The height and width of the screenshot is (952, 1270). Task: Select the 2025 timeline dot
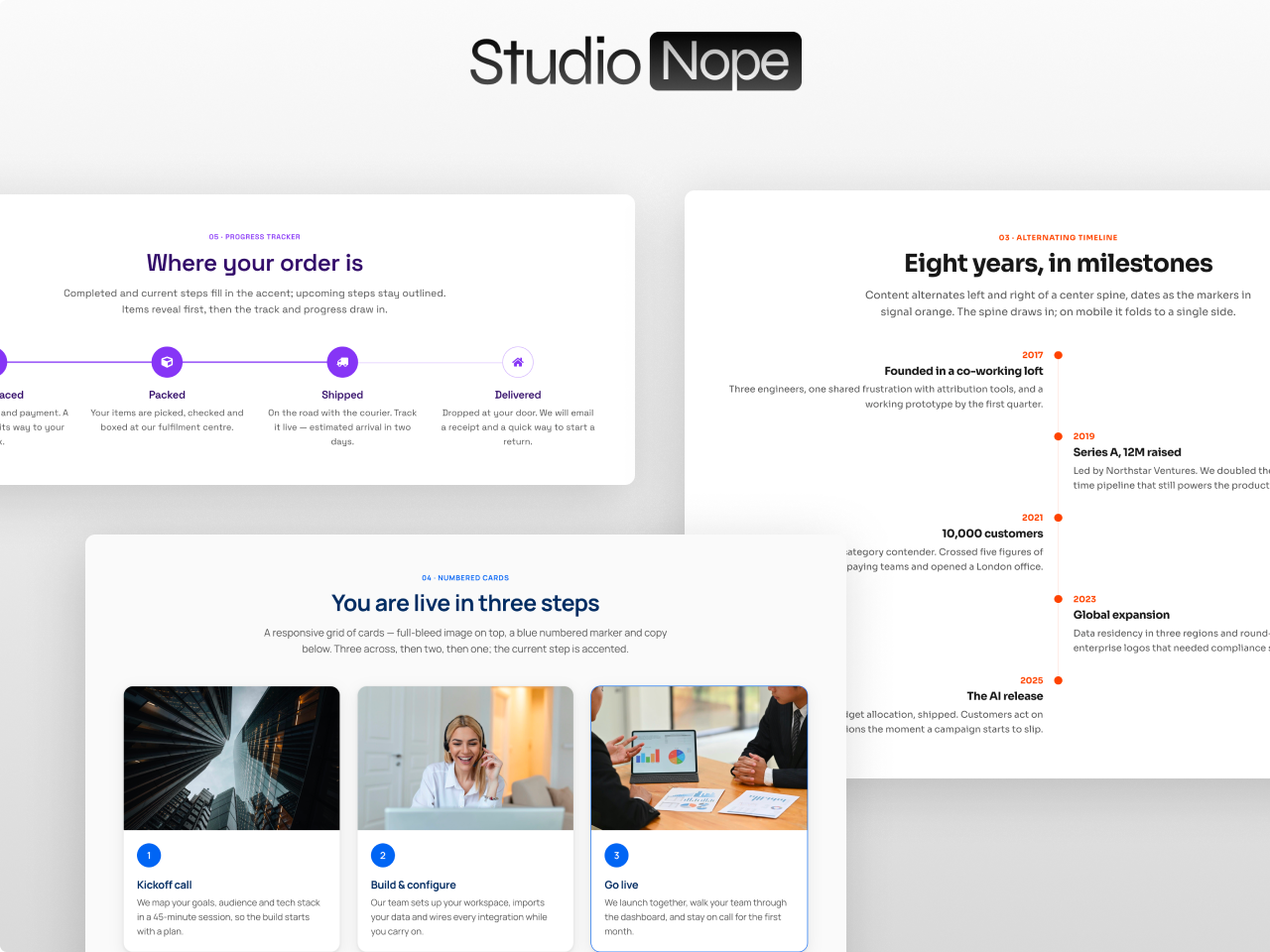click(1059, 680)
